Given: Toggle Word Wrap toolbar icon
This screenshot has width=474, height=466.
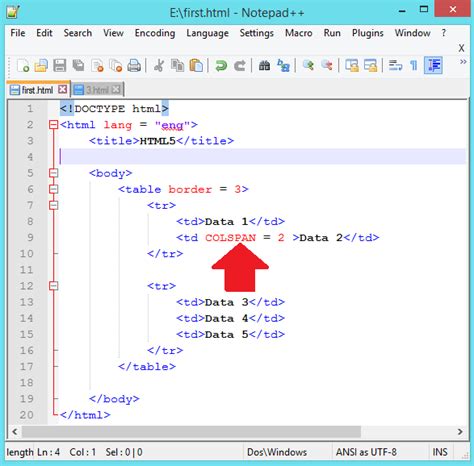Looking at the screenshot, I should pos(395,65).
